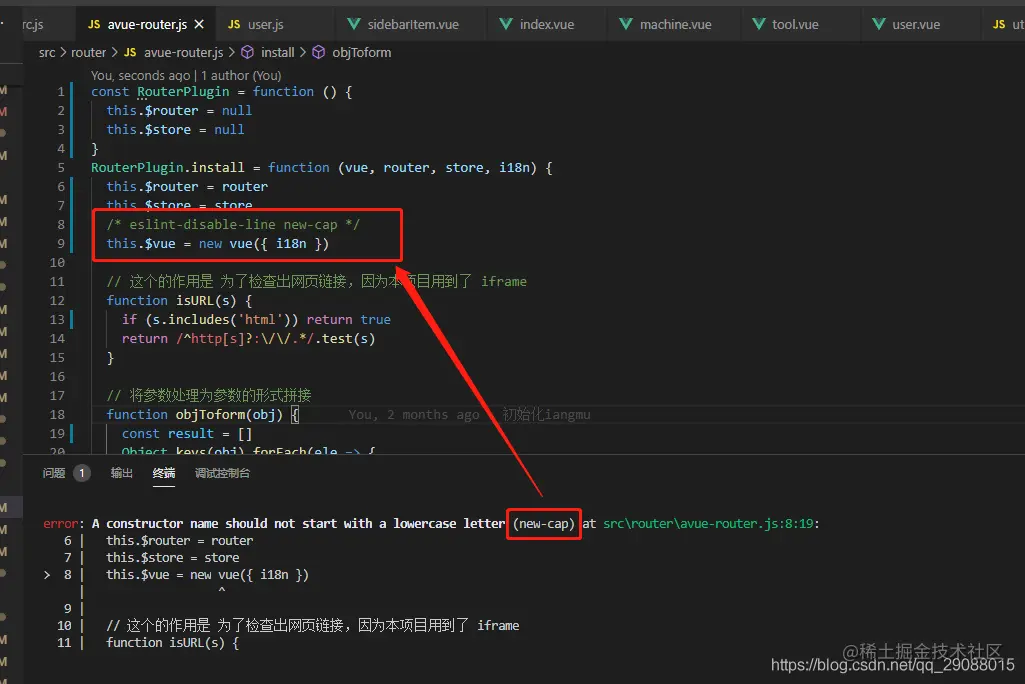Open the index.vue tab
Viewport: 1025px width, 684px height.
(x=546, y=24)
